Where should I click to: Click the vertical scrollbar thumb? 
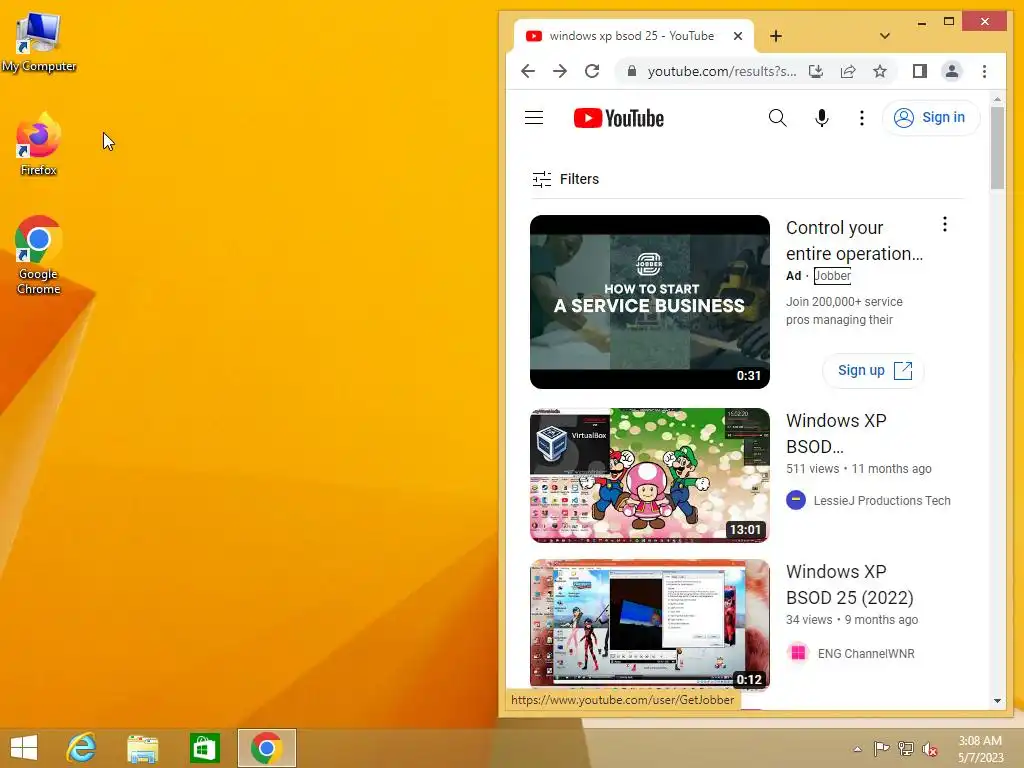997,148
